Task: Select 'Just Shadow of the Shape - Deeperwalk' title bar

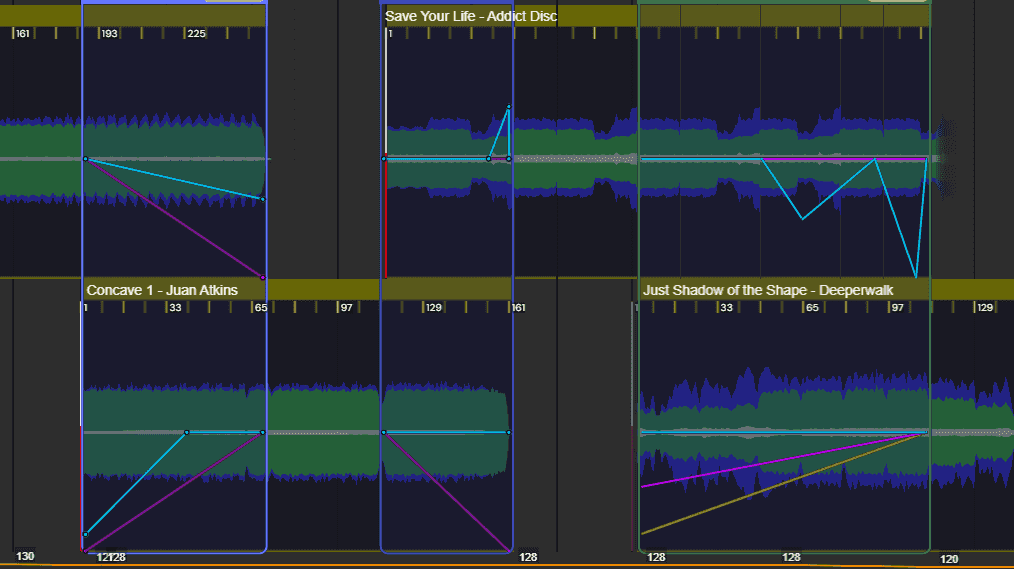Action: tap(782, 290)
